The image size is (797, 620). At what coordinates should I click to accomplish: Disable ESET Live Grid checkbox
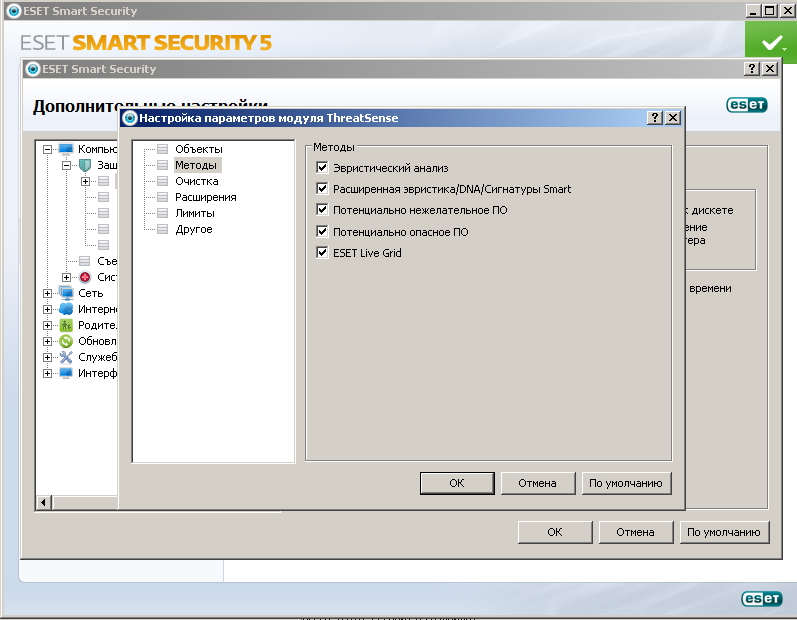pos(322,252)
